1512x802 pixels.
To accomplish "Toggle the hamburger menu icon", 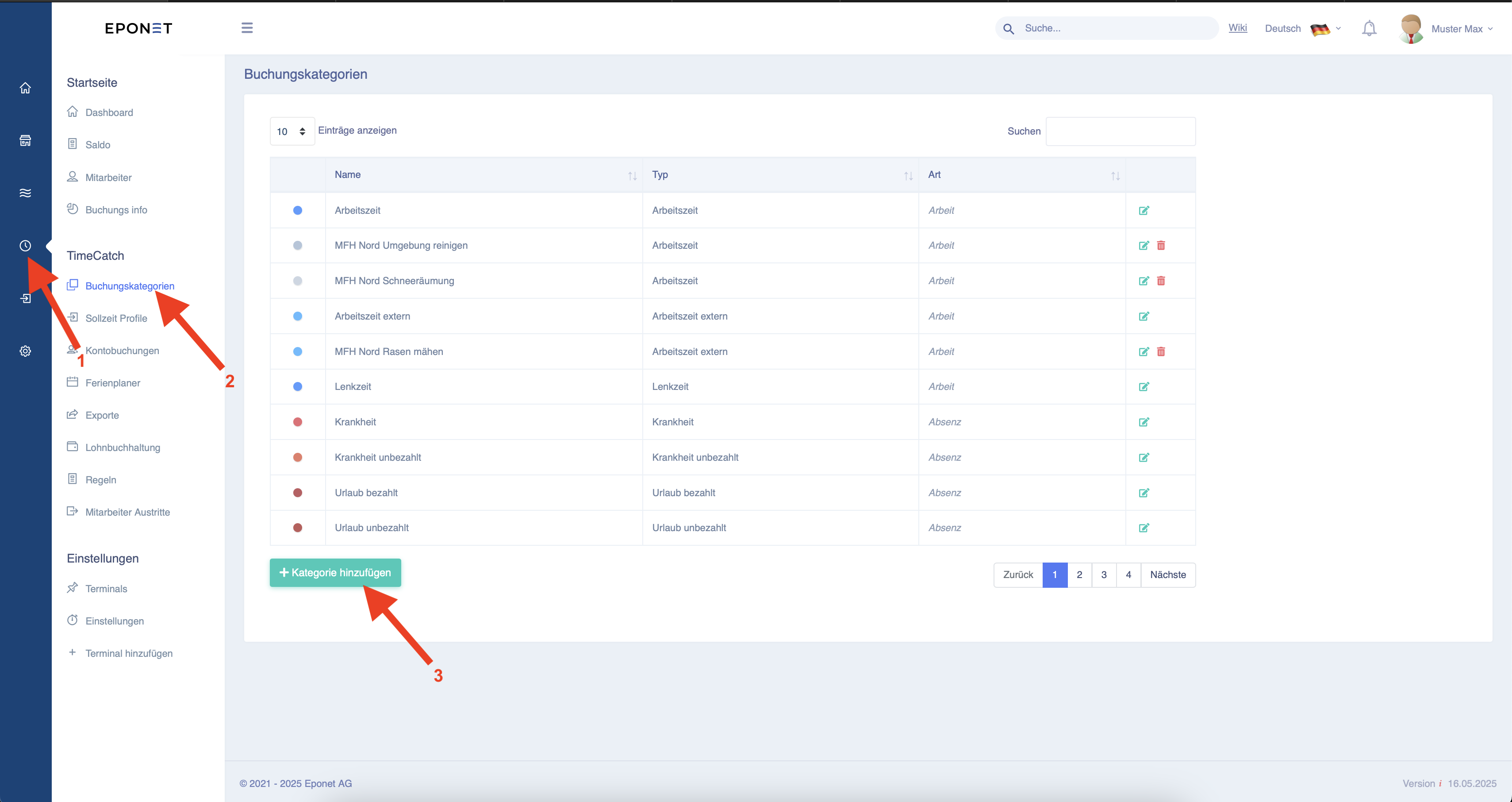I will click(247, 27).
